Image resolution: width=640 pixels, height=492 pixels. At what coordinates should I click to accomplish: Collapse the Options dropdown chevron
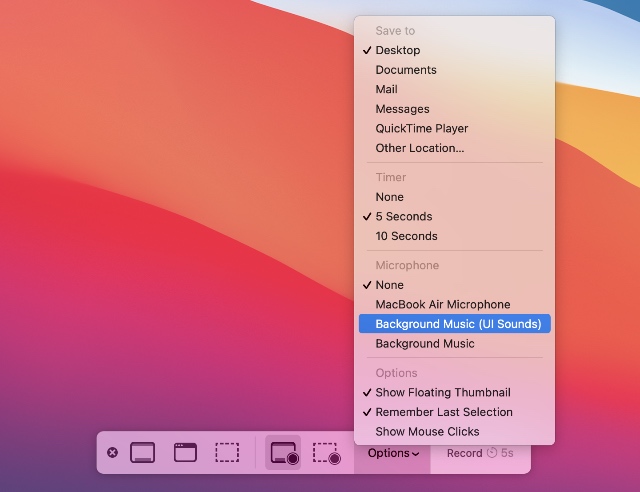click(x=416, y=454)
